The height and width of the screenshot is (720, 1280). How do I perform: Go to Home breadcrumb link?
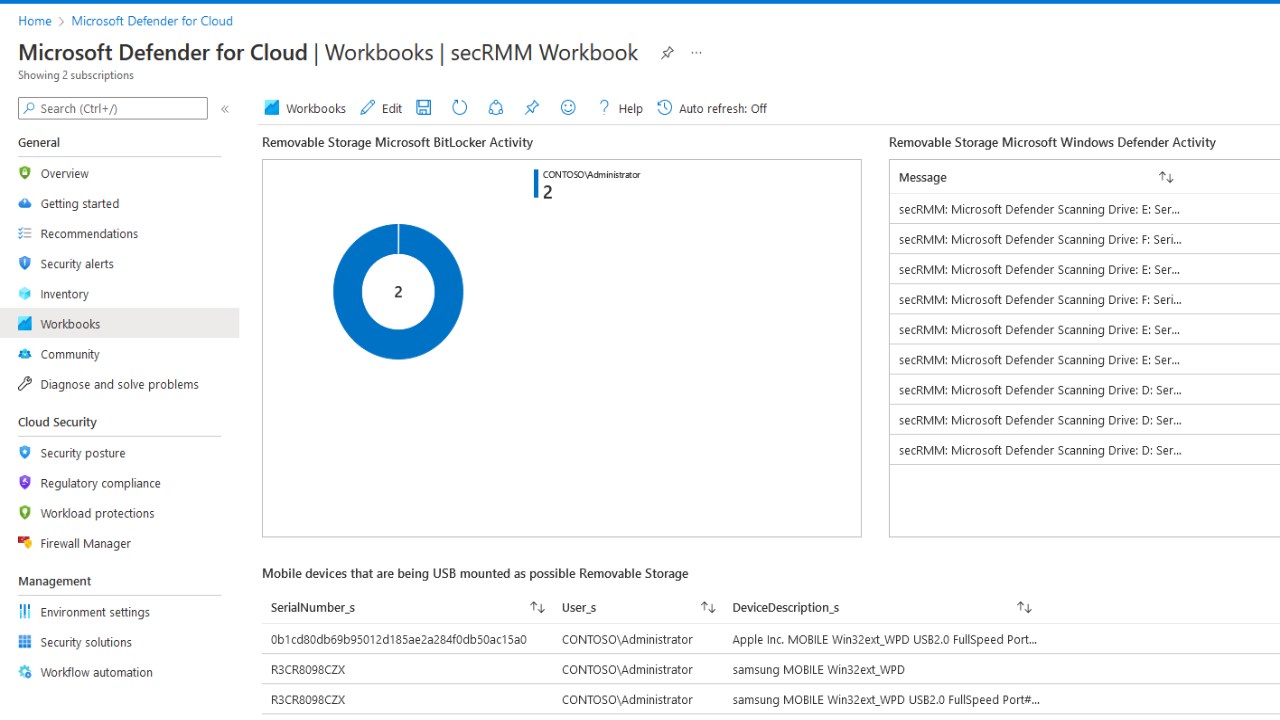tap(35, 20)
